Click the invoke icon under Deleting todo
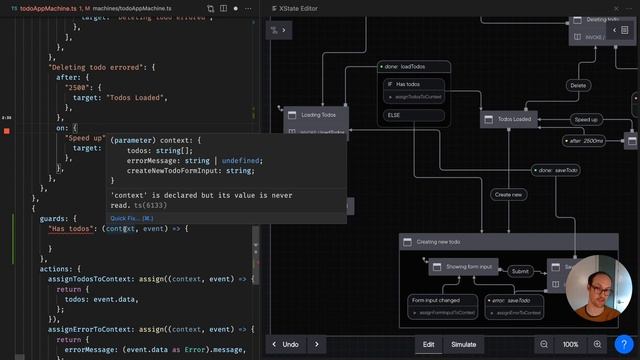This screenshot has width=640, height=360. (578, 37)
